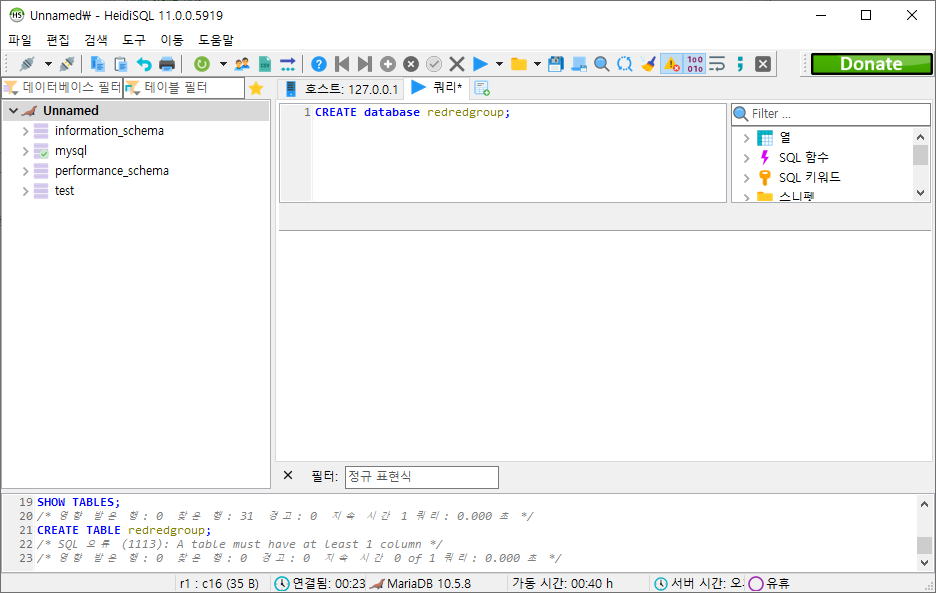
Task: Select the performance_schema database in tree
Action: click(x=111, y=171)
